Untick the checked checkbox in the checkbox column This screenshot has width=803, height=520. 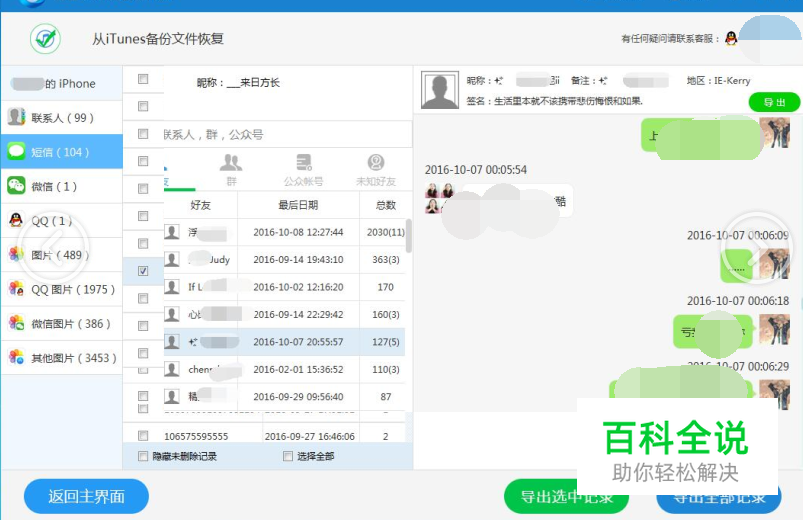click(143, 271)
